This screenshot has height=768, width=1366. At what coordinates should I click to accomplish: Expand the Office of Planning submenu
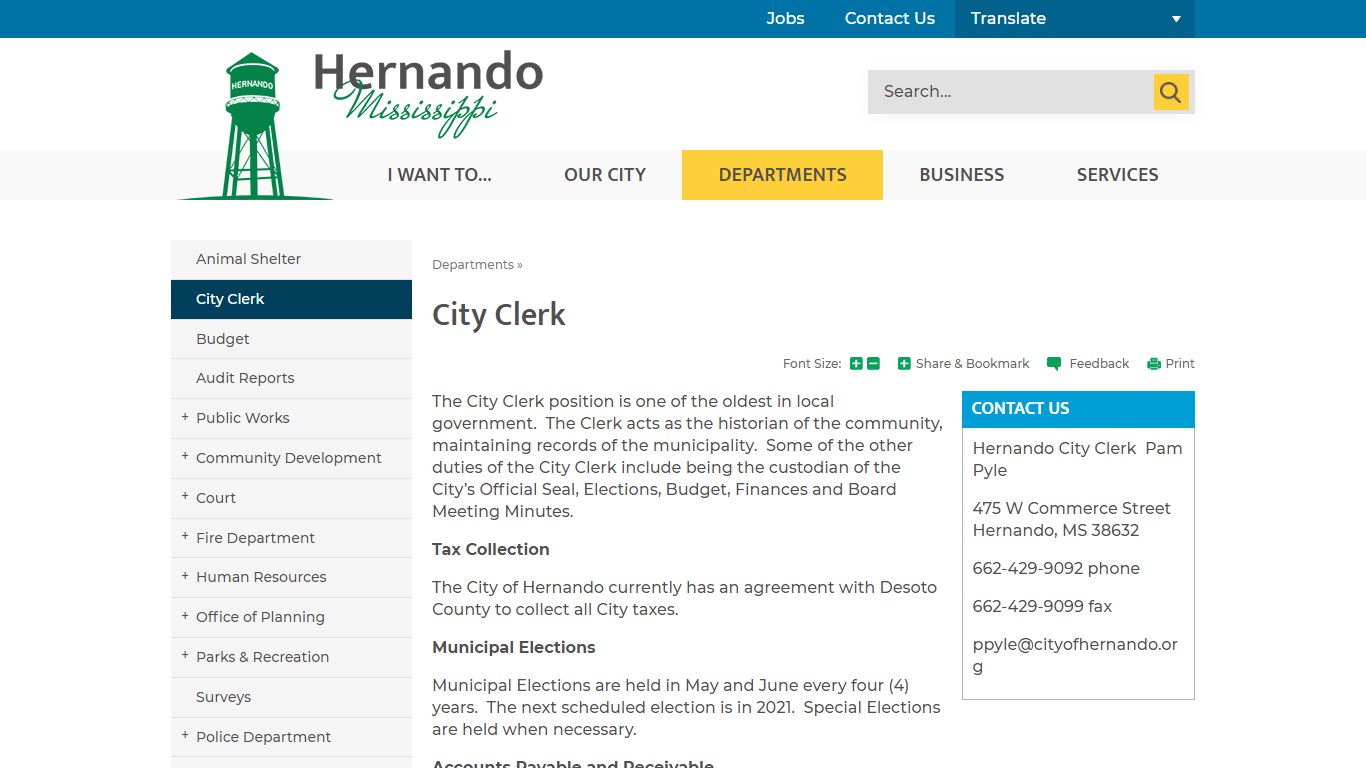(x=185, y=616)
